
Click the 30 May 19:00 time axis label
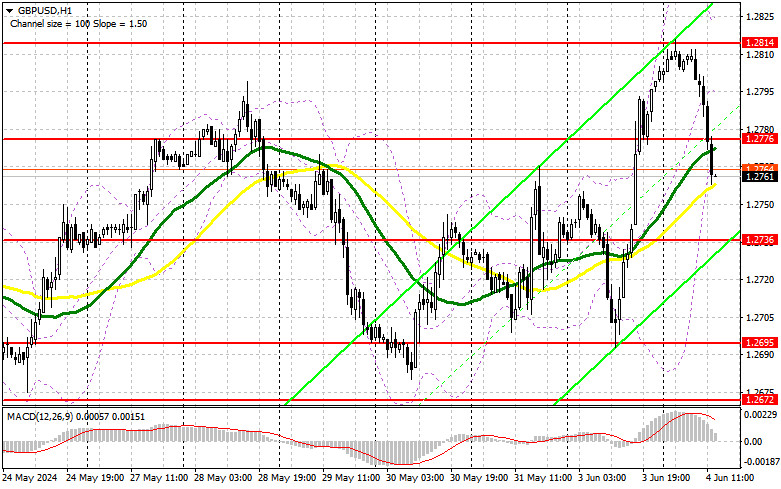tap(479, 478)
